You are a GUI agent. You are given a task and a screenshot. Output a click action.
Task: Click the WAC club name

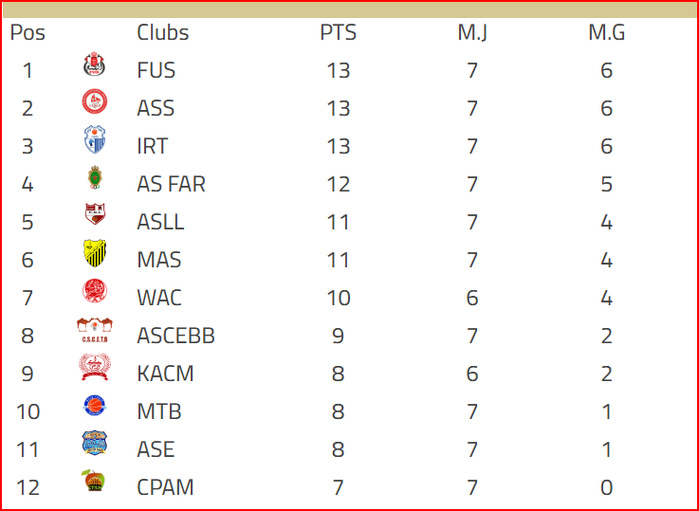pos(159,298)
